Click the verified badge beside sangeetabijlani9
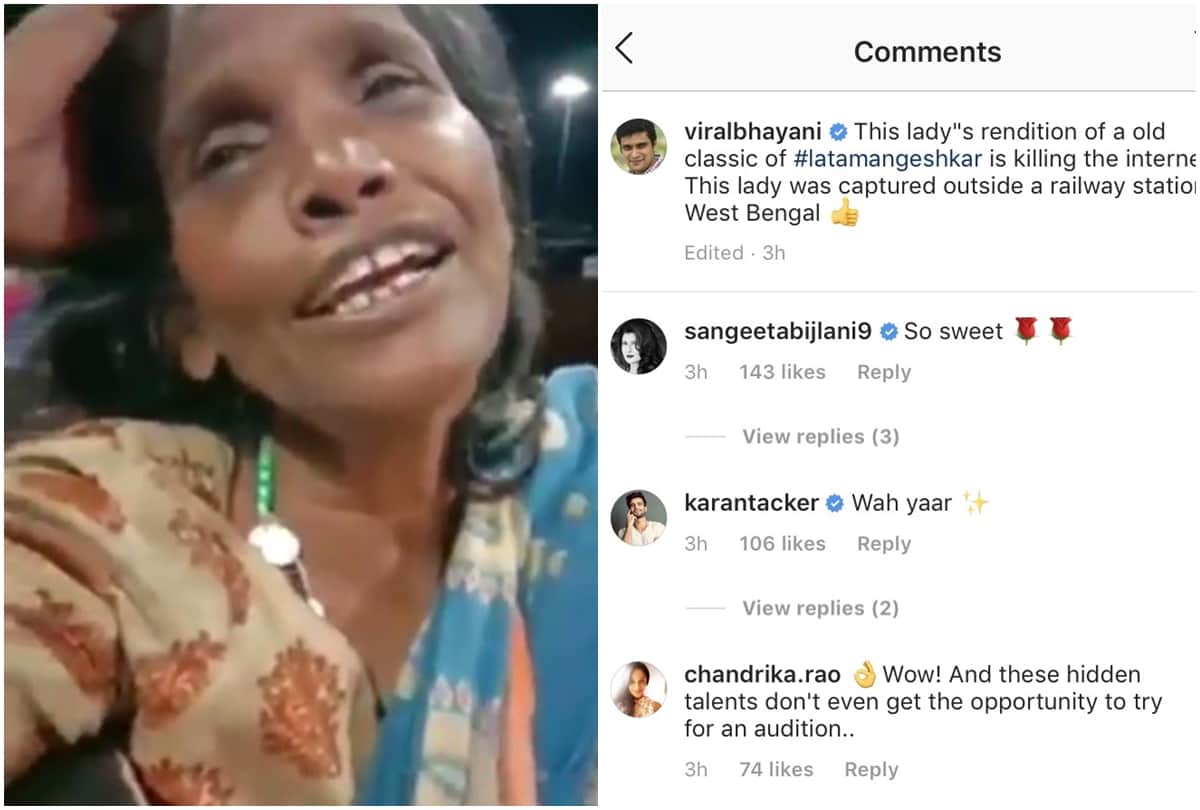 tap(891, 331)
